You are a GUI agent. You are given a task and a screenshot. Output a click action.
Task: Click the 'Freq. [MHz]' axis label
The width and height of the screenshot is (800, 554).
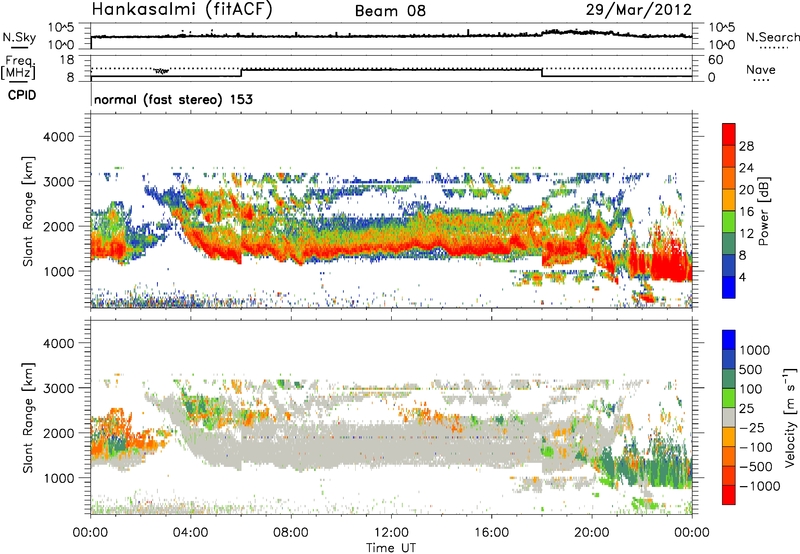click(x=18, y=68)
